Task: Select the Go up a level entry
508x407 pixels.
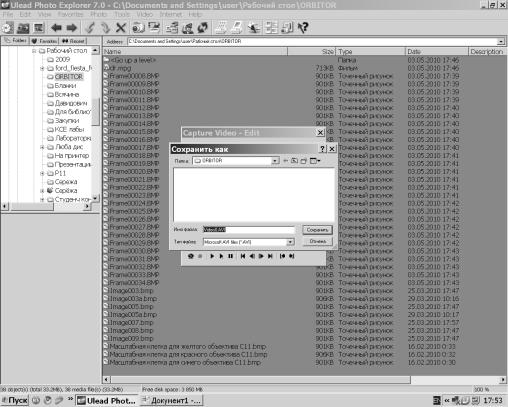Action: [133, 60]
